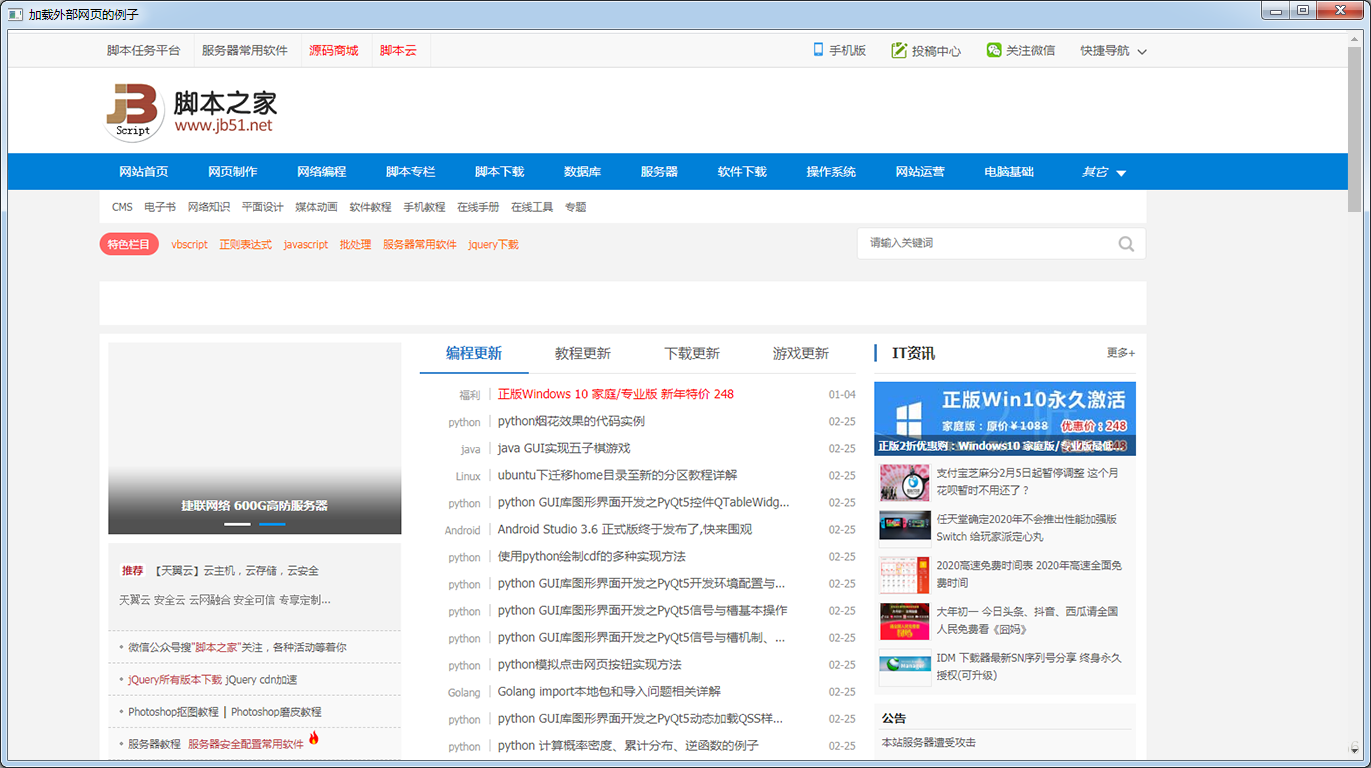This screenshot has height=768, width=1371.
Task: Switch to the 教程更新 tab
Action: tap(581, 352)
